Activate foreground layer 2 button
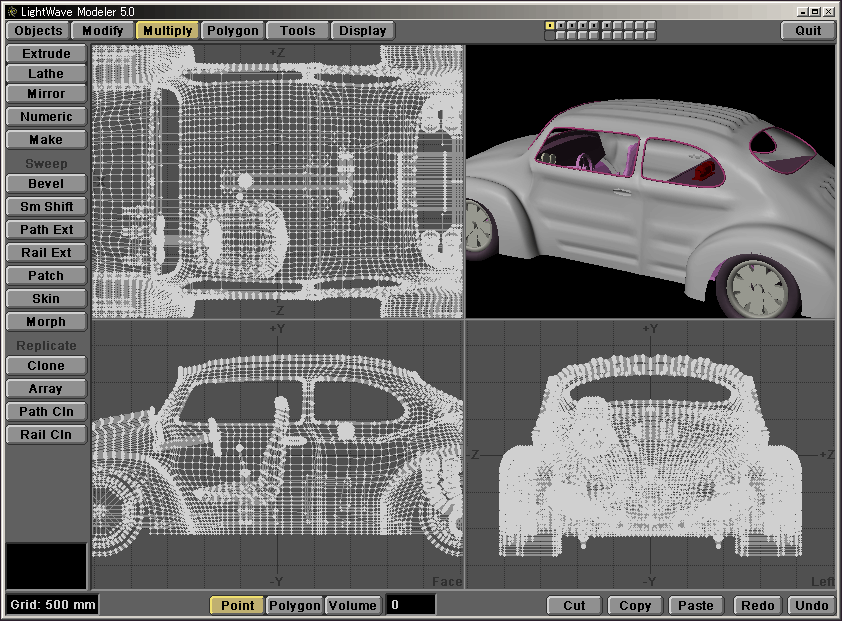Viewport: 842px width, 621px height. point(561,25)
